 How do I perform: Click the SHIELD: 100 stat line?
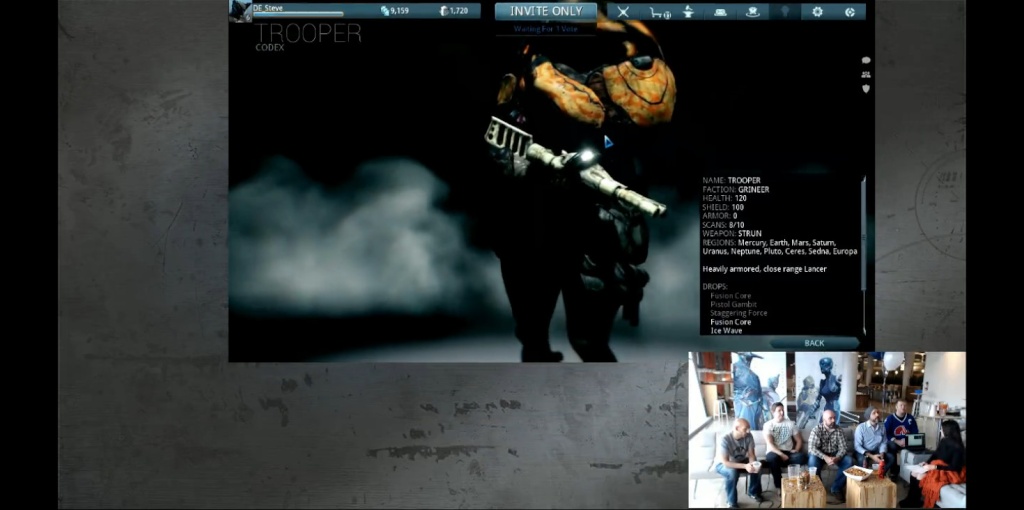pos(723,207)
